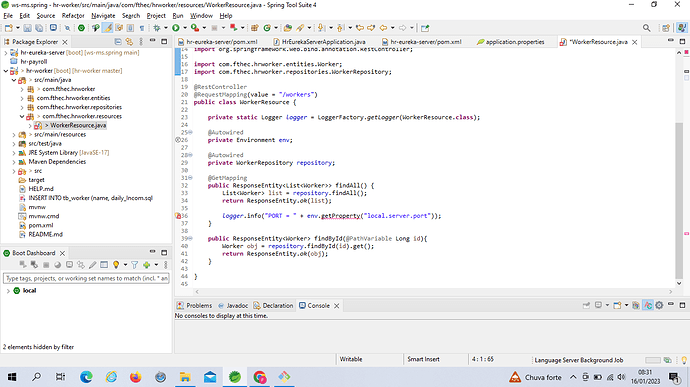Click the Debug bug icon in toolbar
The width and height of the screenshot is (690, 387).
(x=157, y=28)
